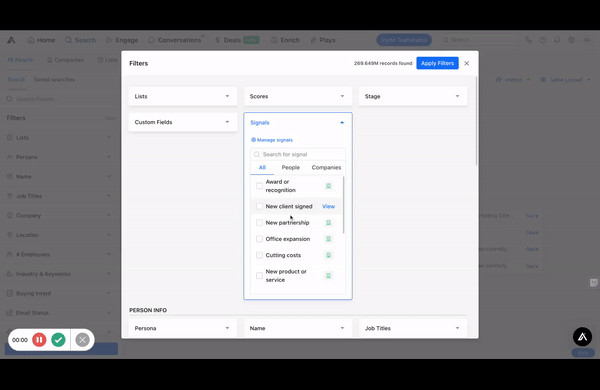This screenshot has height=390, width=600.
Task: Select the Companies tab in background page
Action: (65, 60)
